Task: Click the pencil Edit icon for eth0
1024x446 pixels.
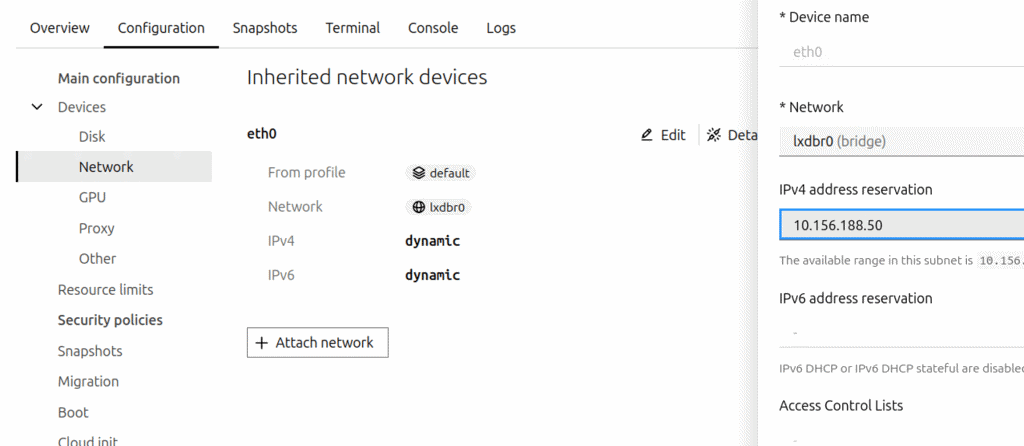Action: (x=647, y=135)
